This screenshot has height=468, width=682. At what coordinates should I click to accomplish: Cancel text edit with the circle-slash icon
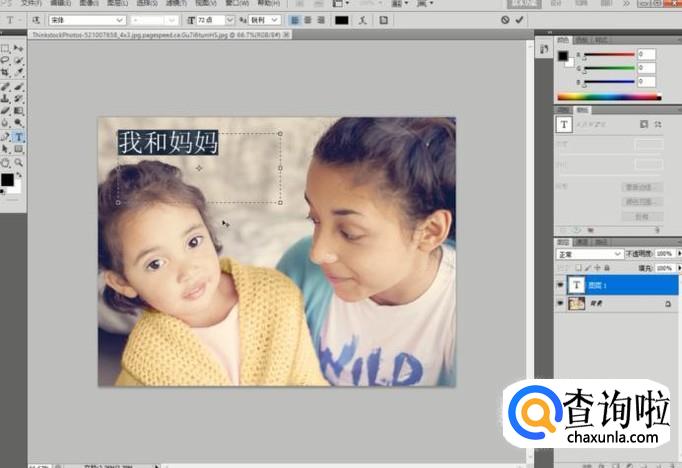click(505, 20)
